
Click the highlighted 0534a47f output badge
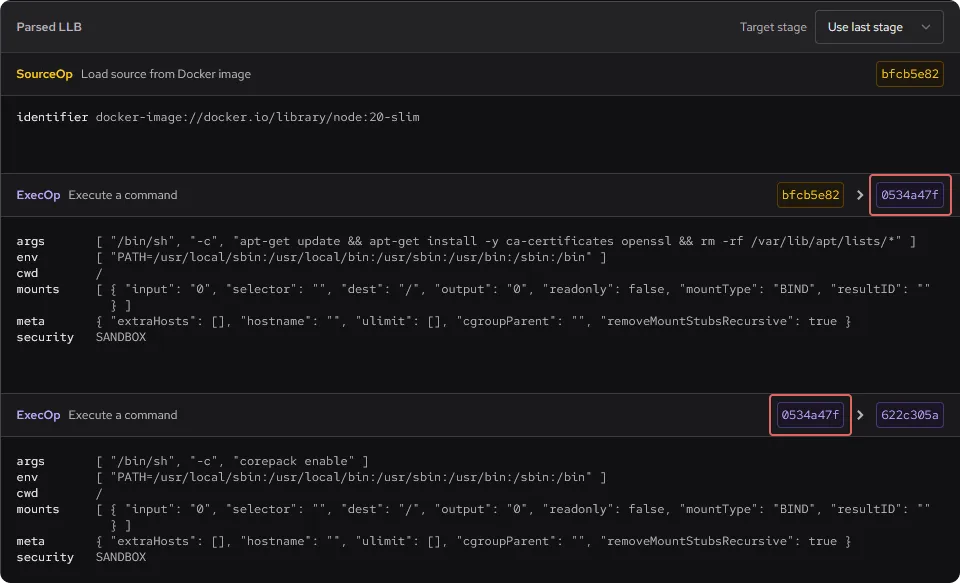coord(910,195)
